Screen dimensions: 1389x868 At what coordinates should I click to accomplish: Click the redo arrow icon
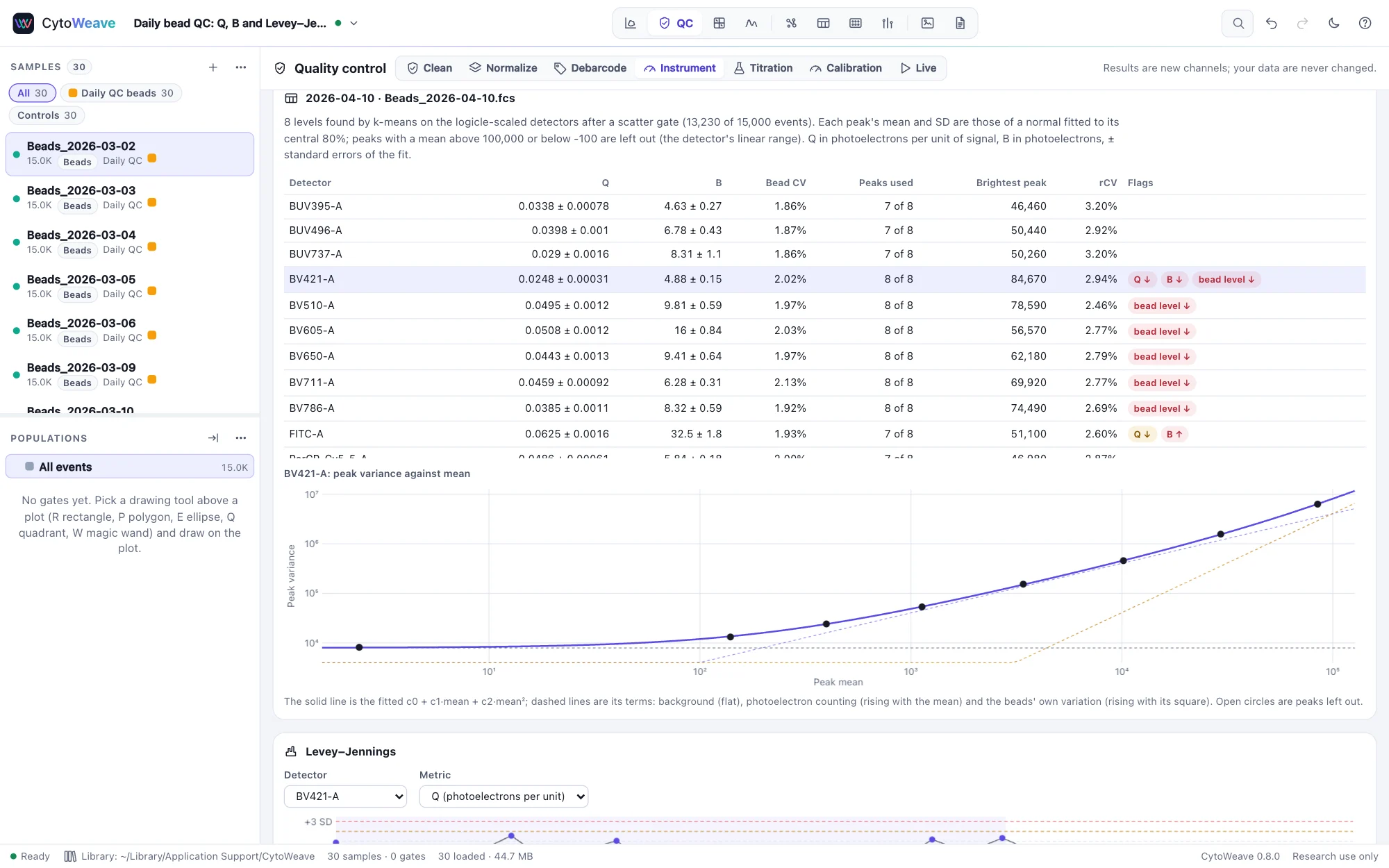(x=1302, y=23)
